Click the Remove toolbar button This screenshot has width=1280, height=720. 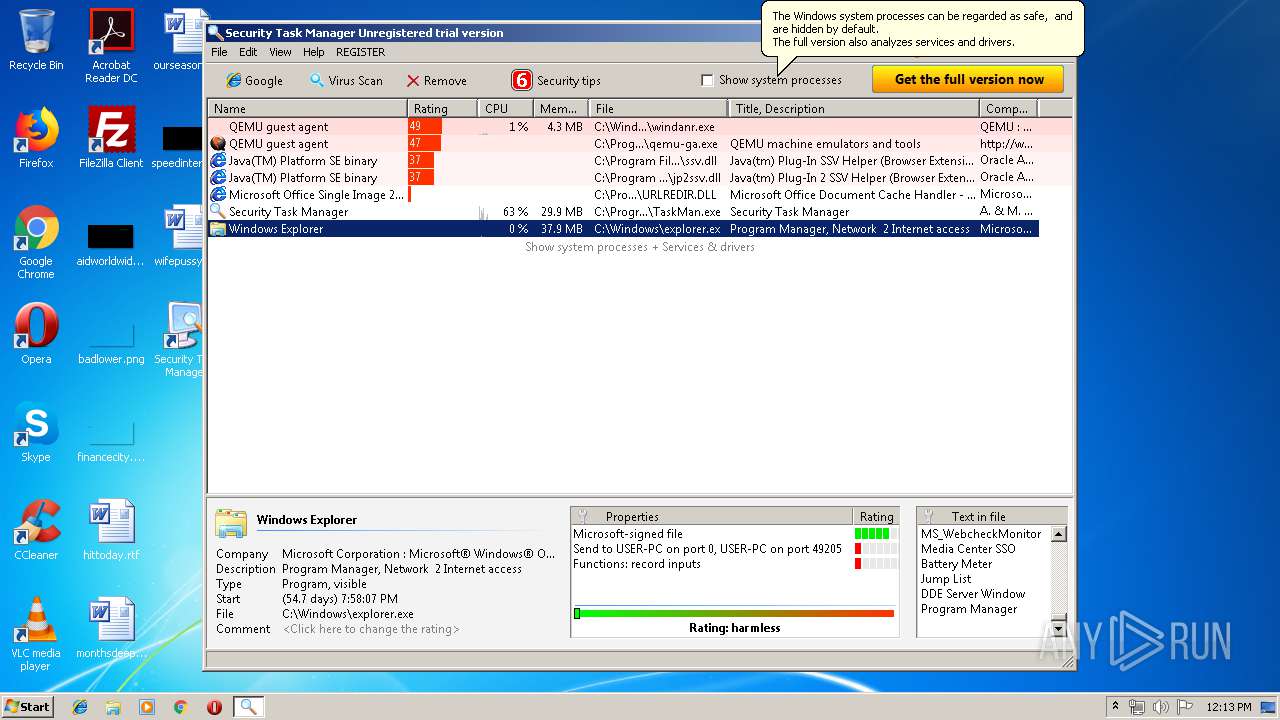coord(436,80)
